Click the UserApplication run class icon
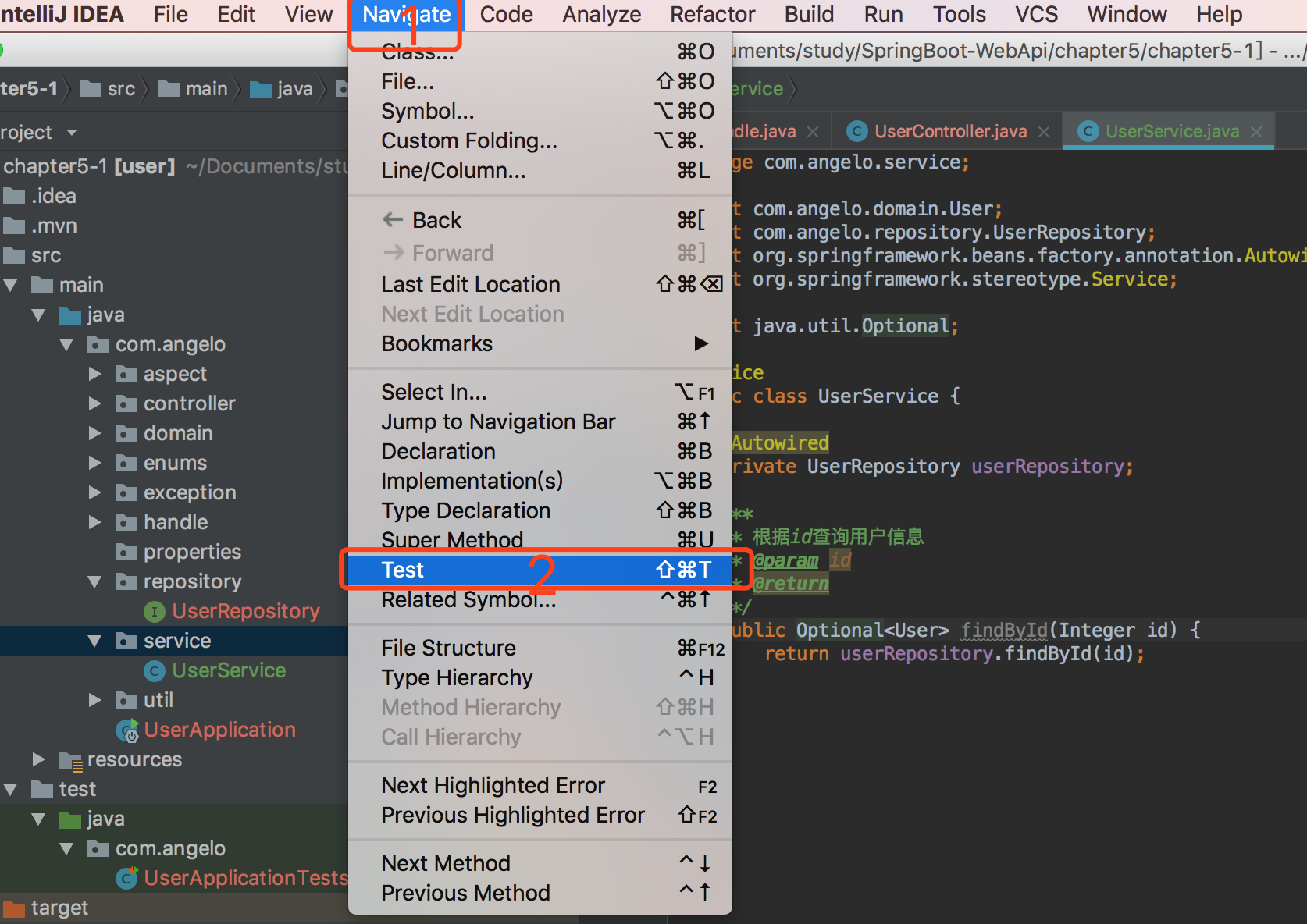 (x=127, y=730)
